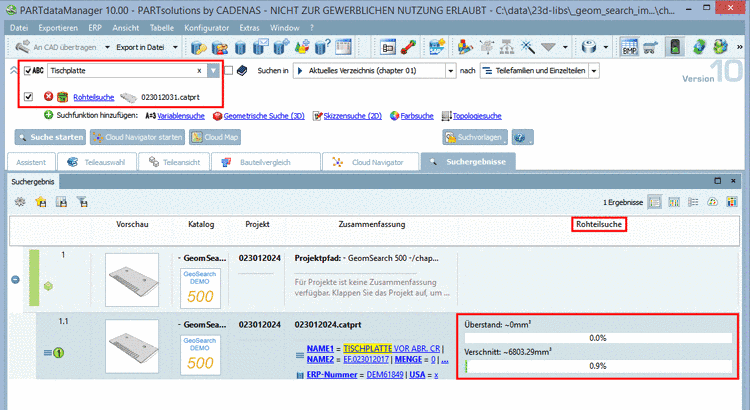Click the Cloud Map button
750x410 pixels.
click(x=215, y=137)
